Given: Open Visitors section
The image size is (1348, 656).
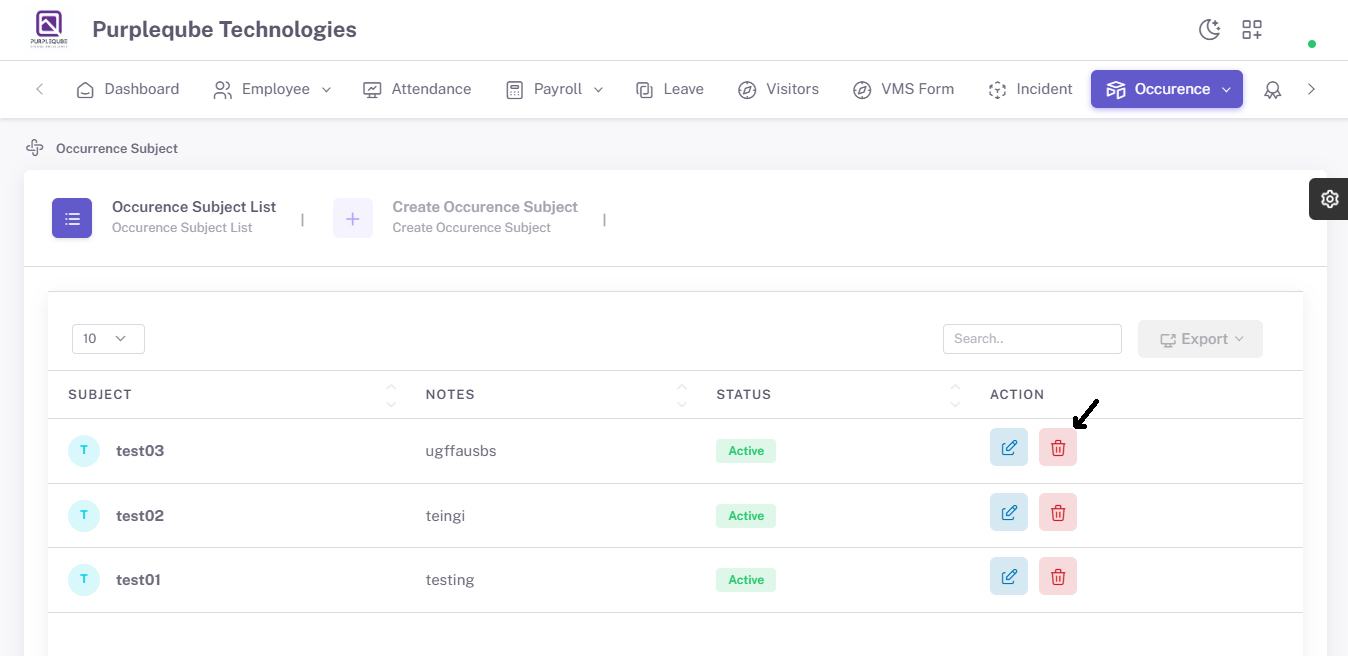Looking at the screenshot, I should coord(778,89).
